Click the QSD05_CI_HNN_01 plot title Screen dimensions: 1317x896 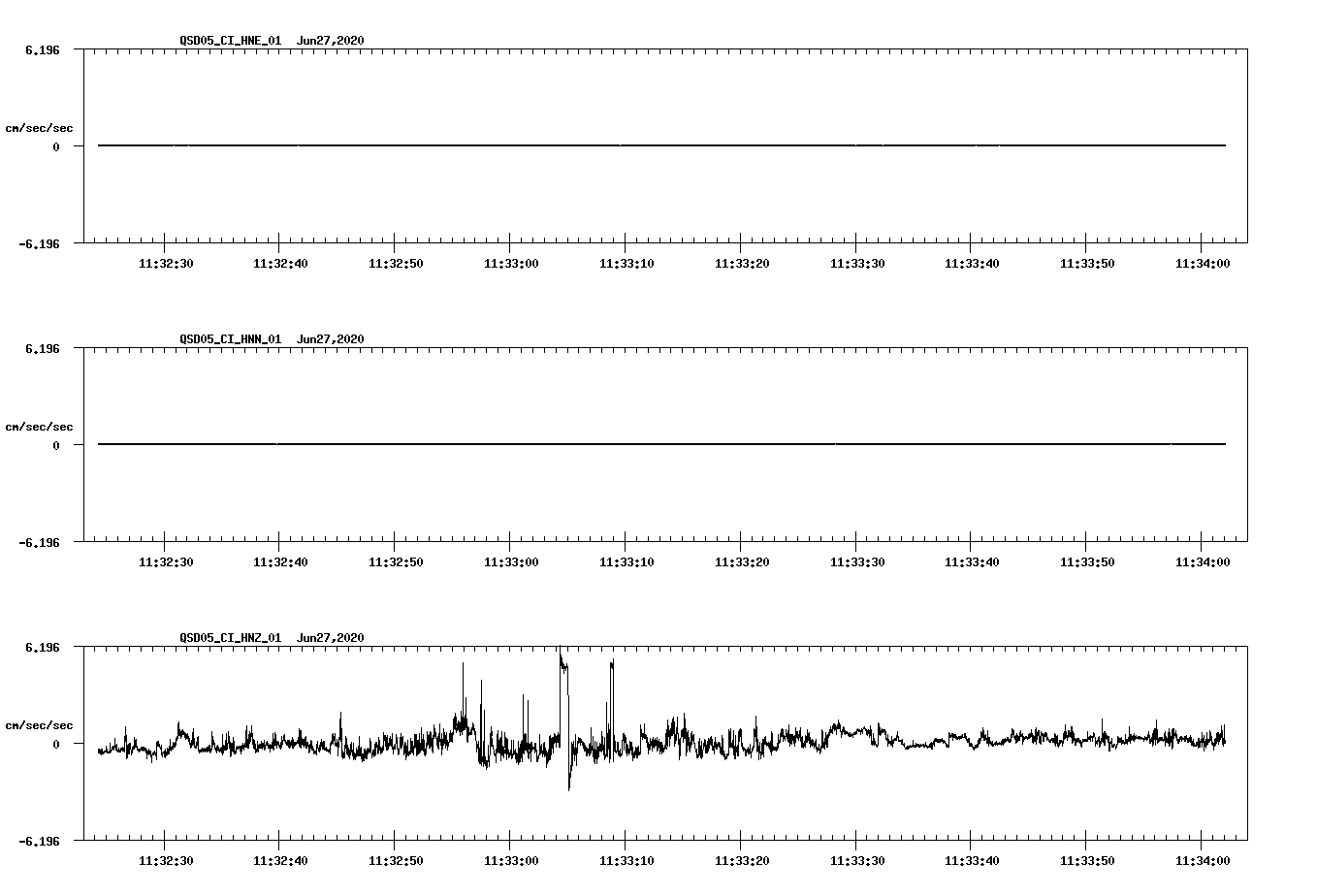272,339
